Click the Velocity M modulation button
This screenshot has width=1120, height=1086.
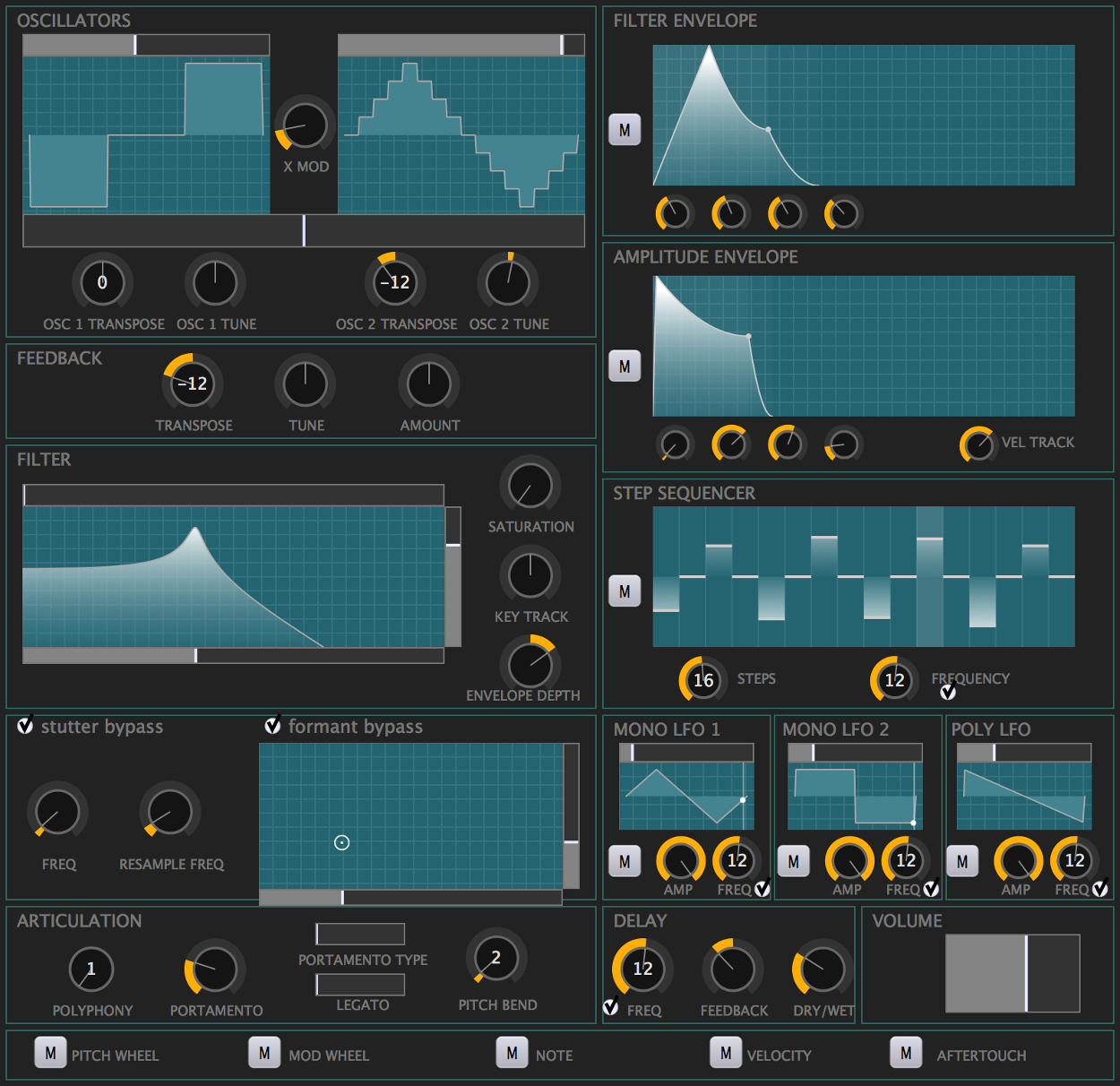(726, 1054)
